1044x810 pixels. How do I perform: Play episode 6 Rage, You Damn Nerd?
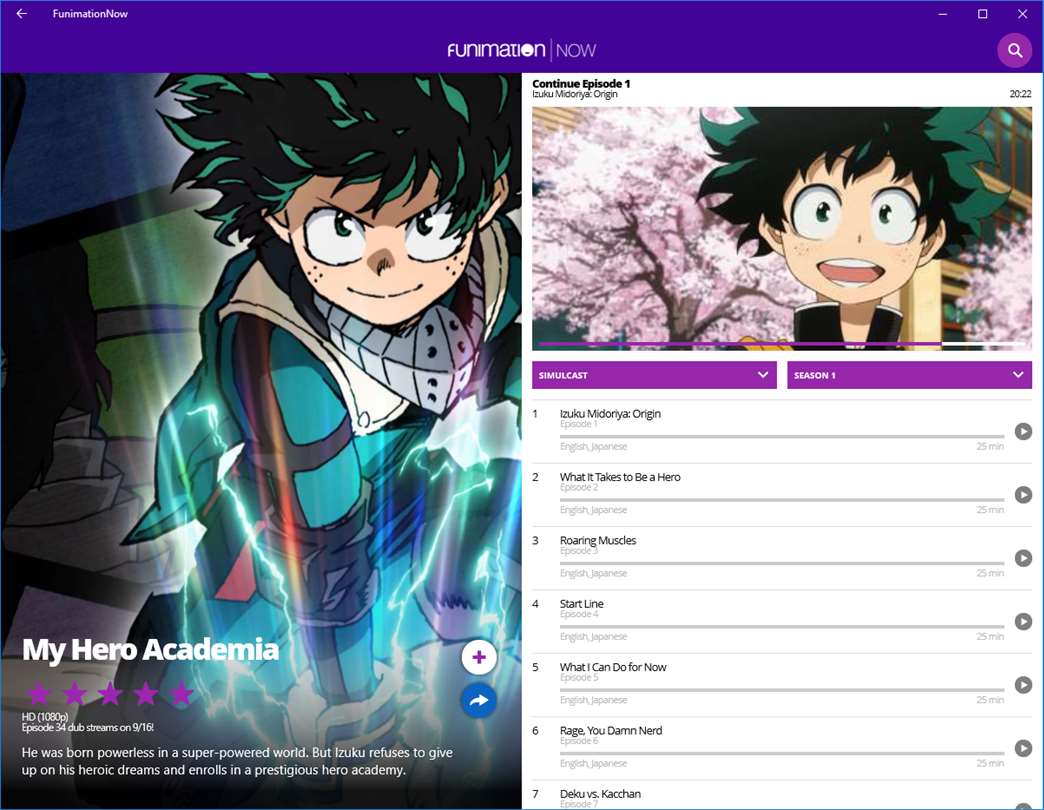tap(1023, 748)
